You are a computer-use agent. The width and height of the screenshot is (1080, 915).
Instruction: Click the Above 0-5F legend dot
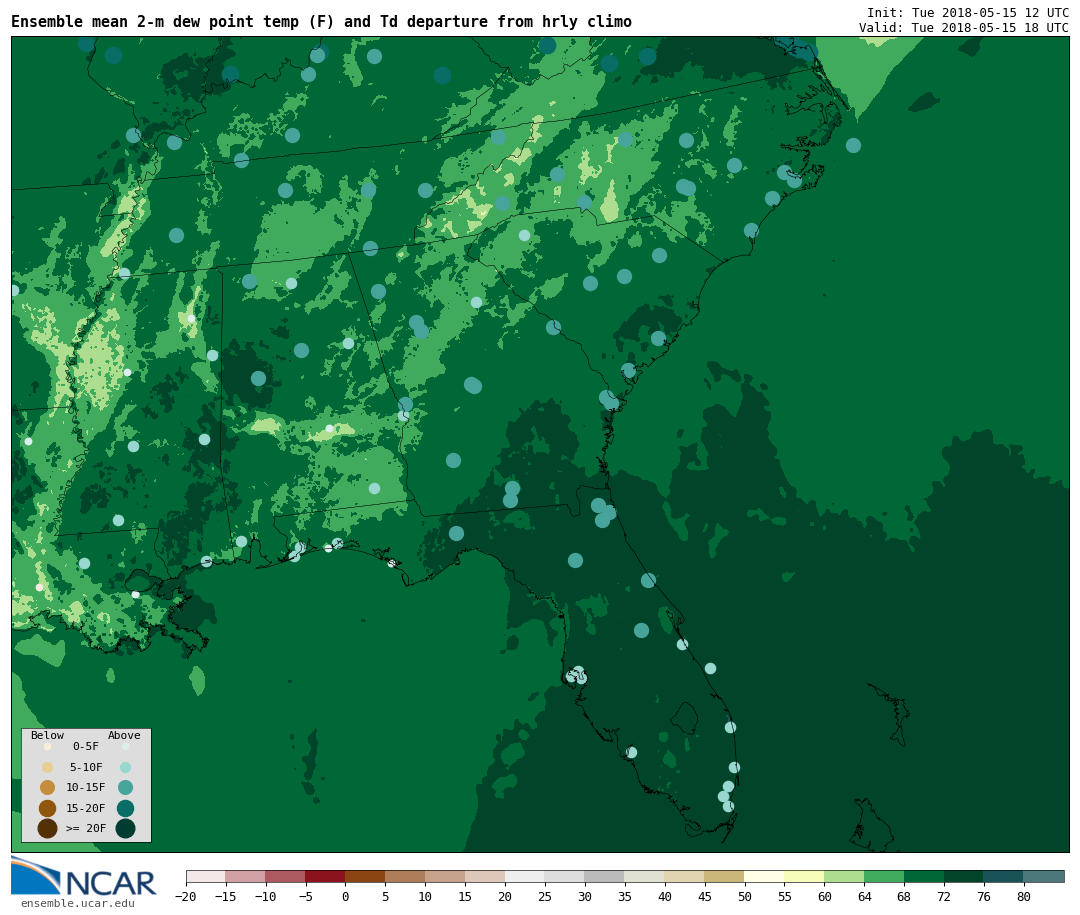click(x=125, y=746)
